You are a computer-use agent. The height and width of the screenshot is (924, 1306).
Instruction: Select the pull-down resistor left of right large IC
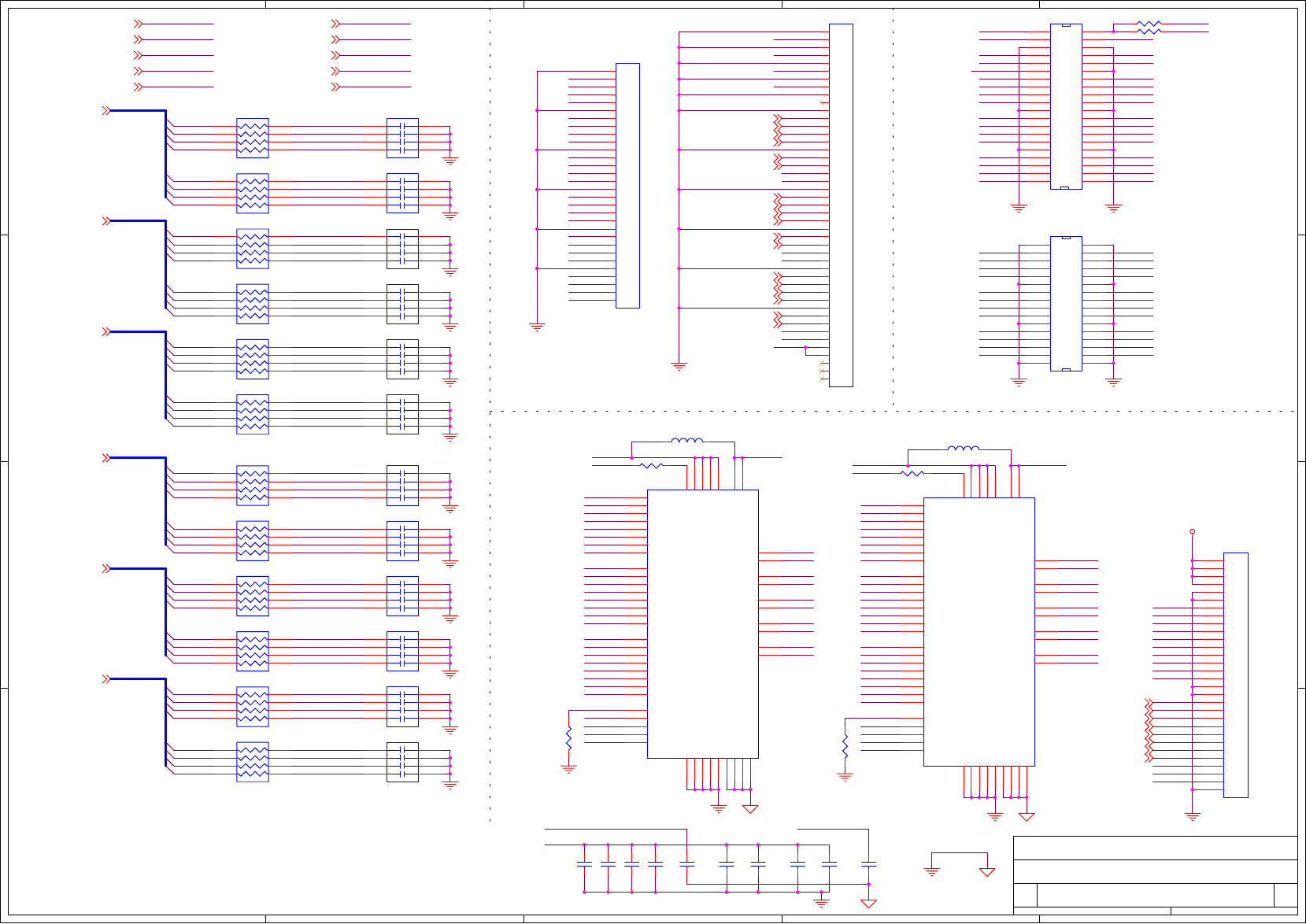point(845,746)
